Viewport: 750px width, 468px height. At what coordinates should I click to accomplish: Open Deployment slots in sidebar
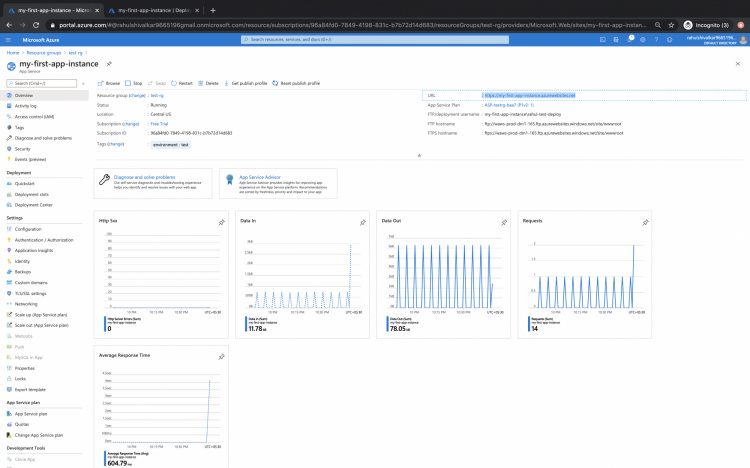click(x=32, y=195)
